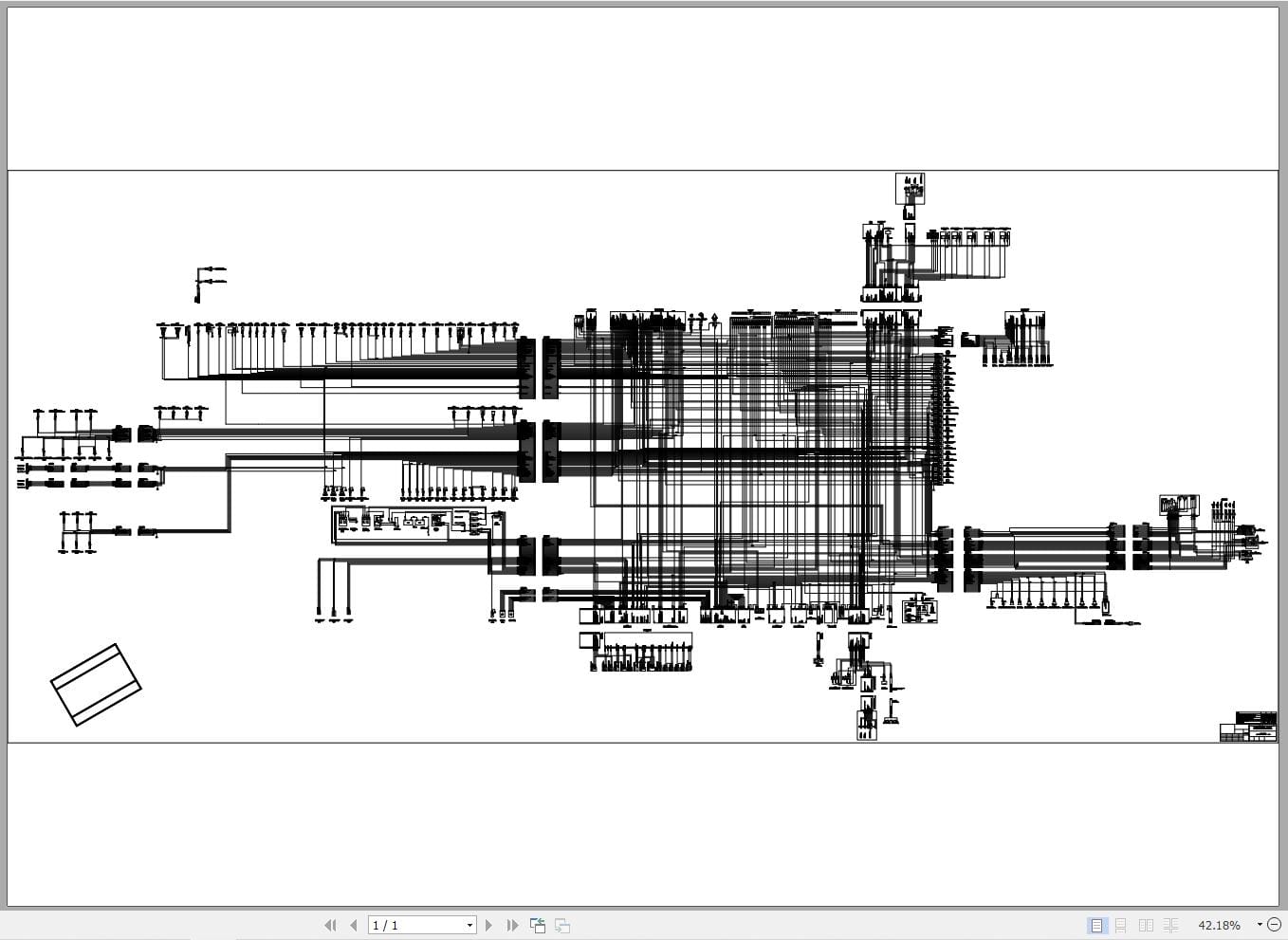This screenshot has height=940, width=1288.
Task: Click the title block in the drawing's corner
Action: coord(1248,727)
